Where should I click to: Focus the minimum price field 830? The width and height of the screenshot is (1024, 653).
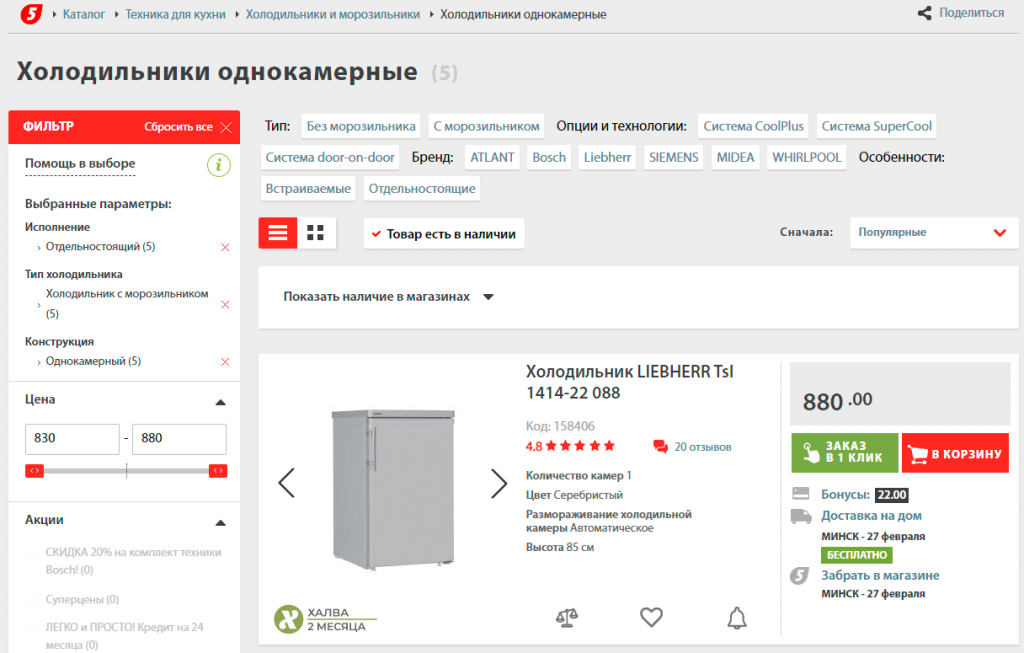tap(72, 439)
